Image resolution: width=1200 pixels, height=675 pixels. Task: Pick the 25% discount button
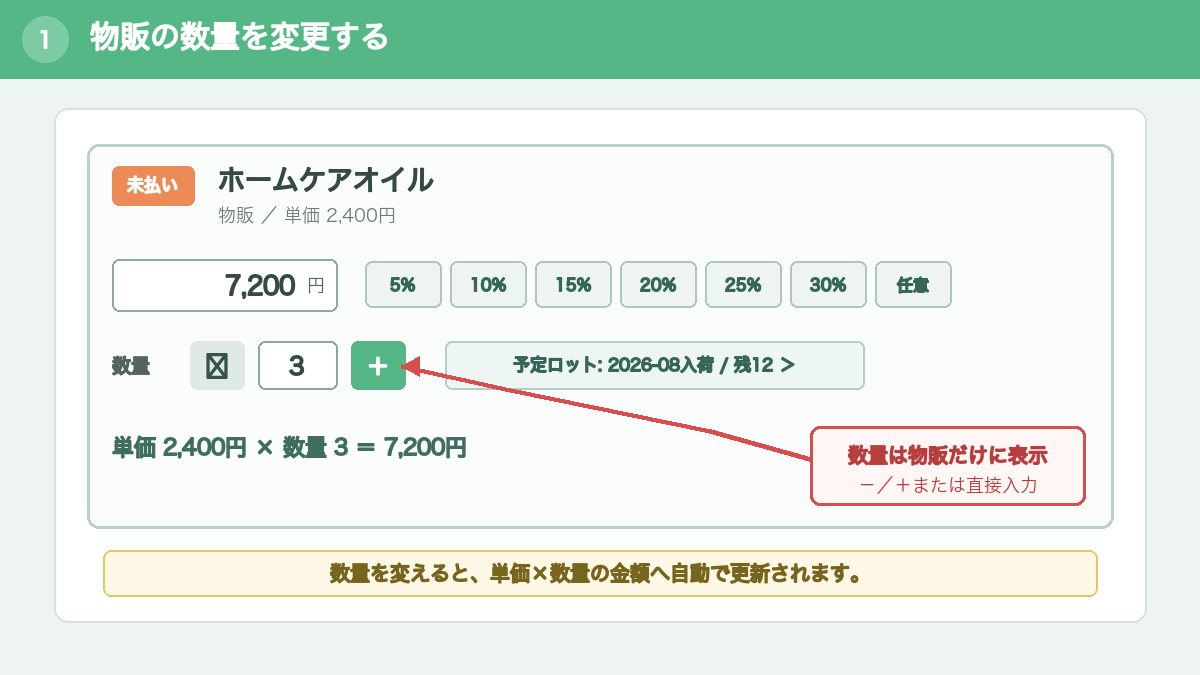pyautogui.click(x=743, y=285)
